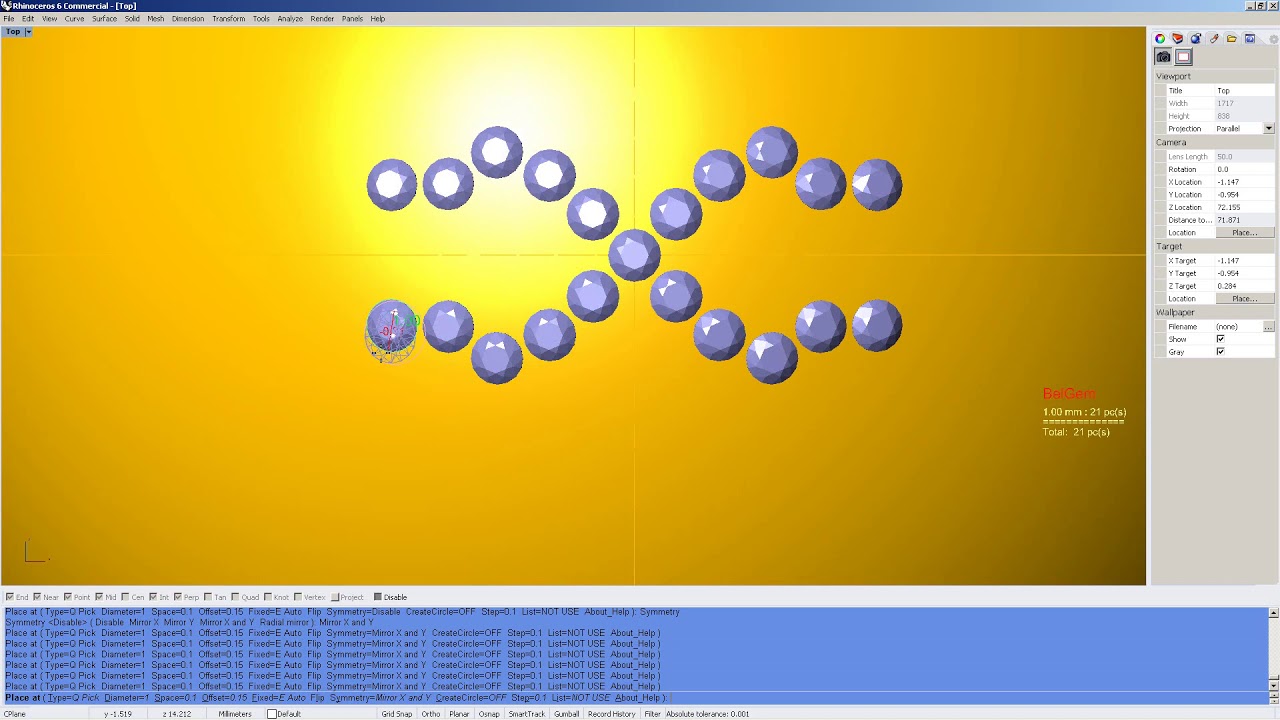The width and height of the screenshot is (1280, 720).
Task: Toggle the Perp osnap checkbox
Action: [178, 597]
